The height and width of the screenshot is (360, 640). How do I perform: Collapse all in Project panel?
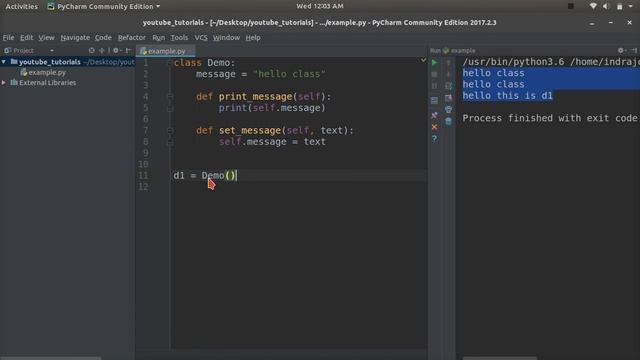coord(102,51)
